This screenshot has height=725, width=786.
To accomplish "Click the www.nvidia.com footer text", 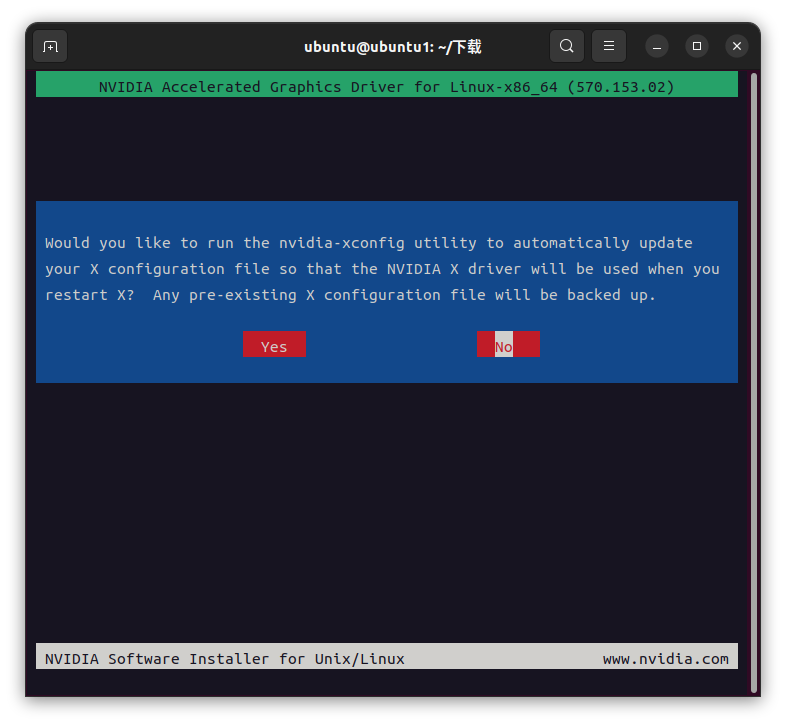I will point(666,659).
